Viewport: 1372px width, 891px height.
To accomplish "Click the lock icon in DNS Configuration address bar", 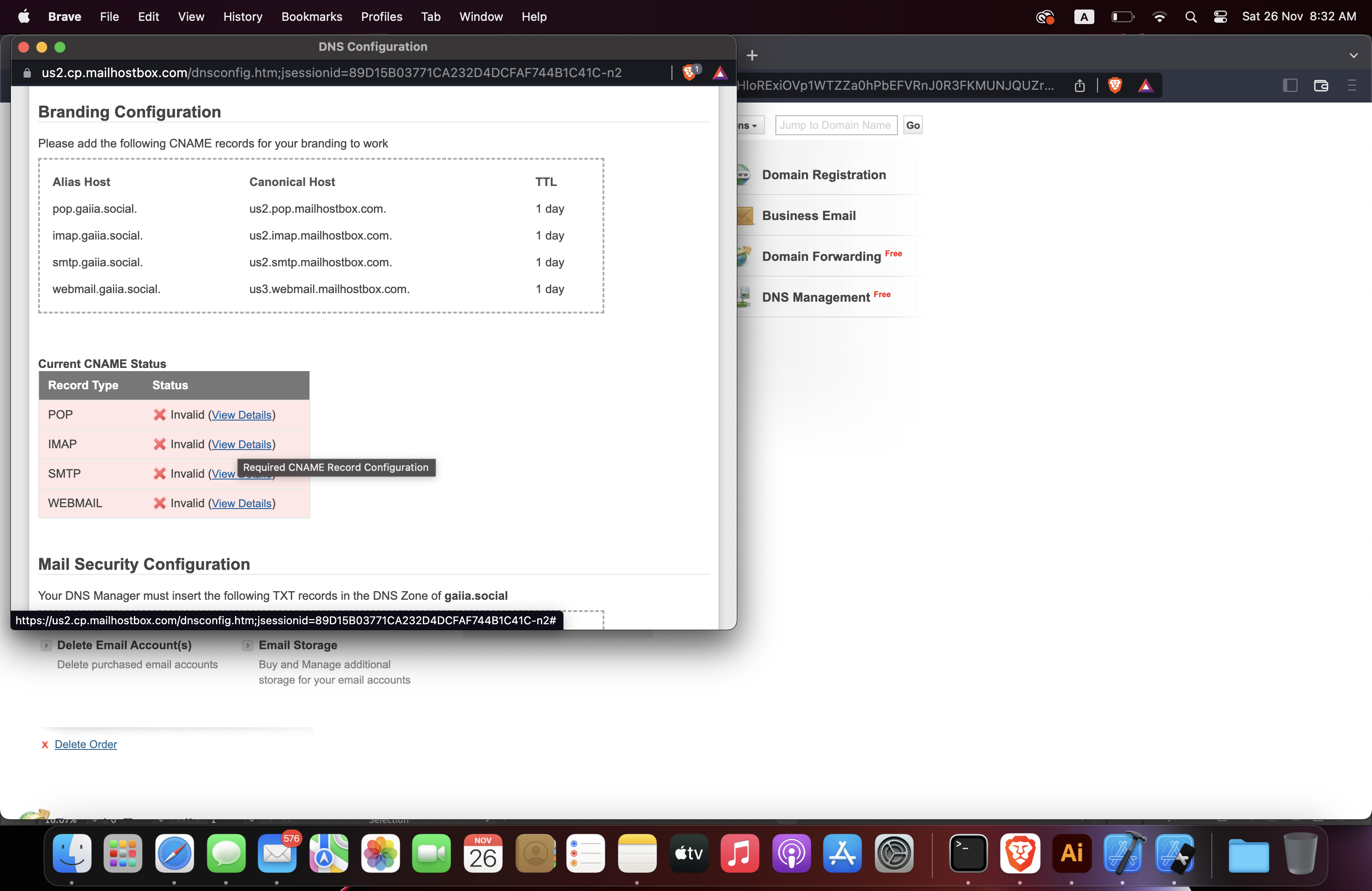I will [26, 73].
